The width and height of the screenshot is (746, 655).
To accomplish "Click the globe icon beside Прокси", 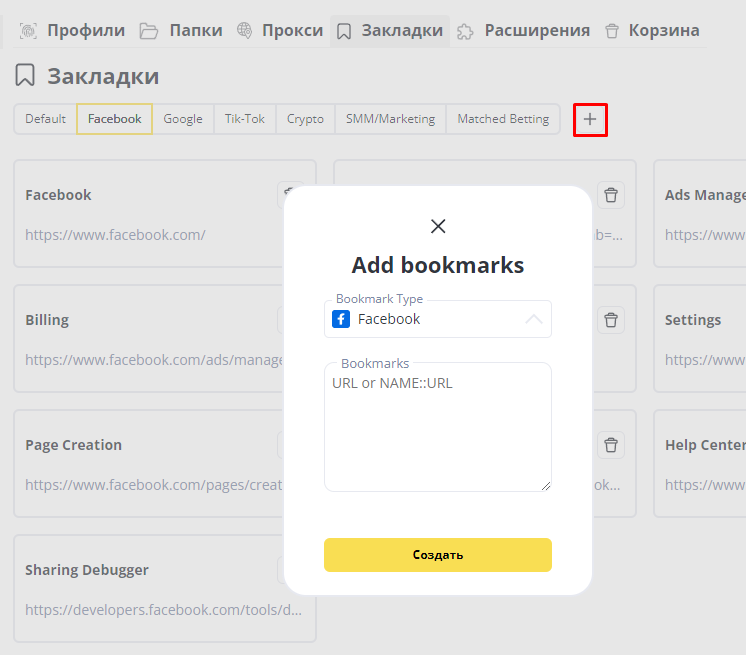I will pyautogui.click(x=245, y=30).
